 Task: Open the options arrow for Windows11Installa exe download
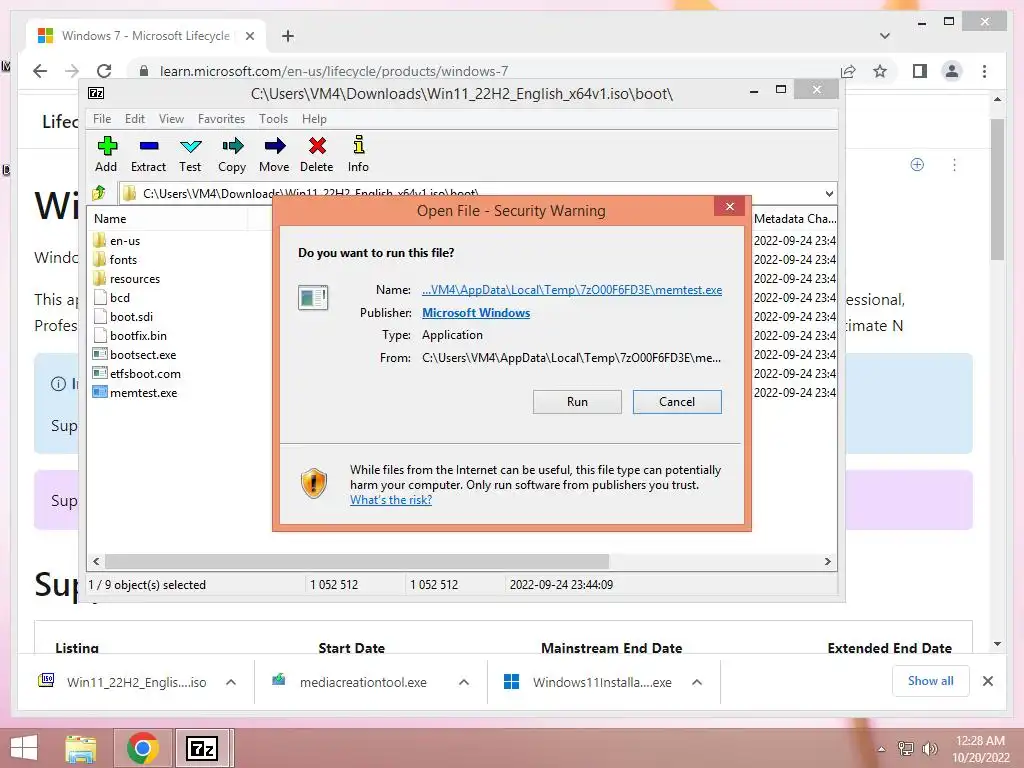click(x=697, y=682)
